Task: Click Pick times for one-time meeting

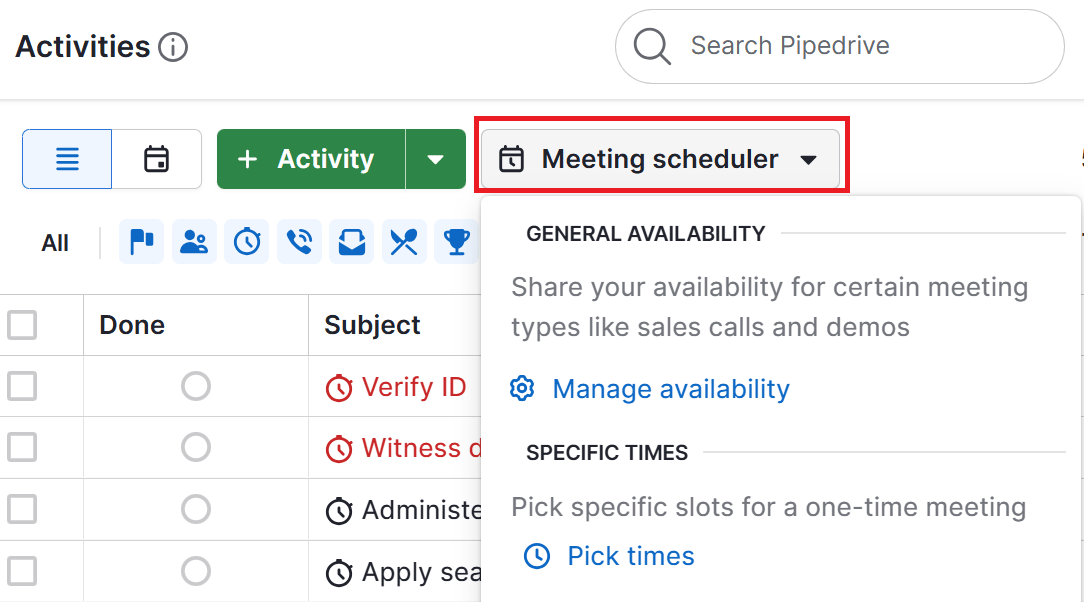Action: click(630, 556)
